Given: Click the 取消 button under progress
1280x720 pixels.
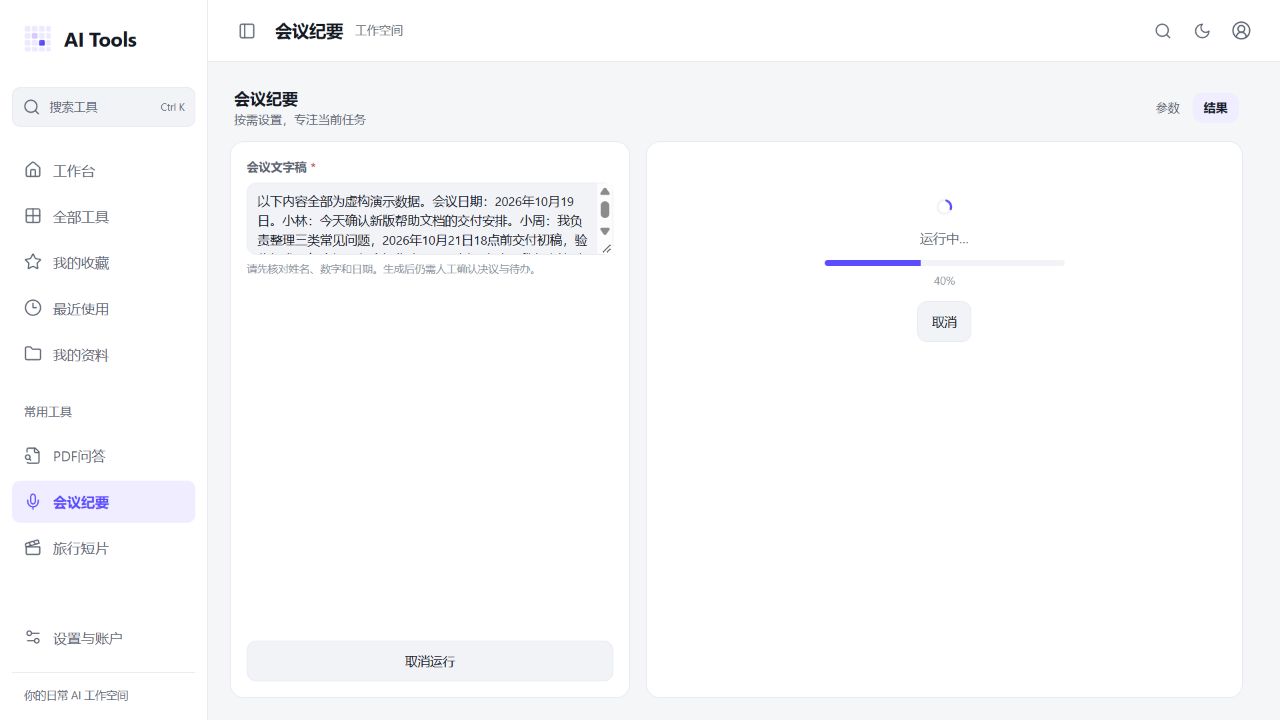Looking at the screenshot, I should pos(944,322).
